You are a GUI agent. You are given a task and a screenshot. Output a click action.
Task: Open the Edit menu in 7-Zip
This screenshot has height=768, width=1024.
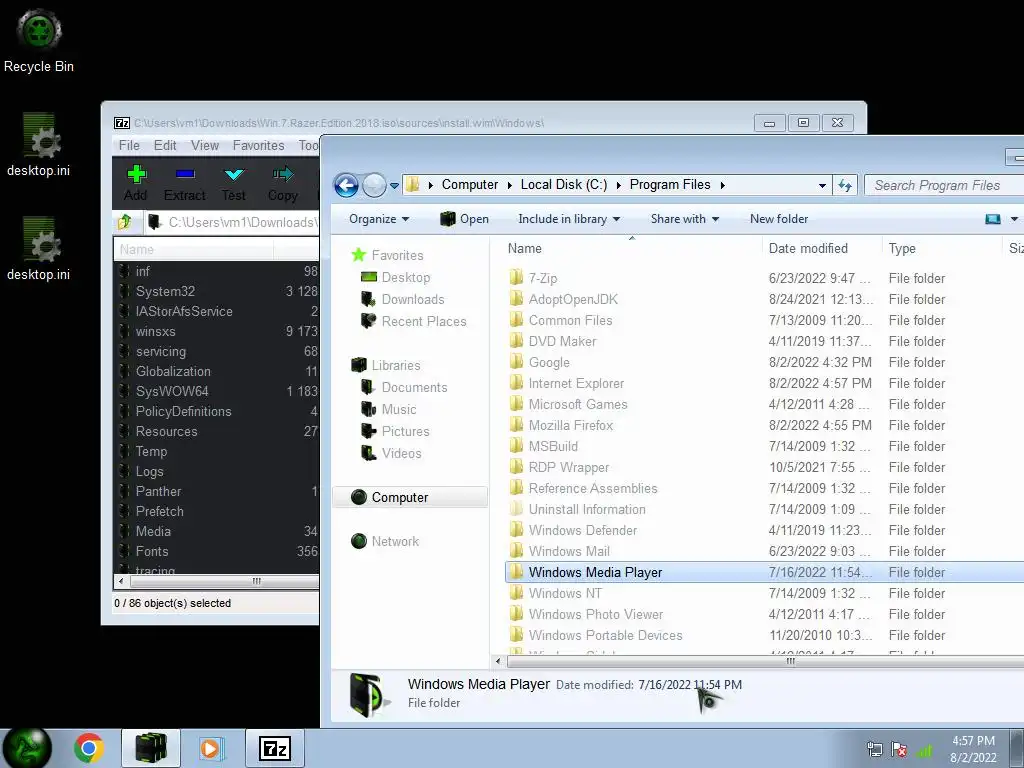point(165,146)
